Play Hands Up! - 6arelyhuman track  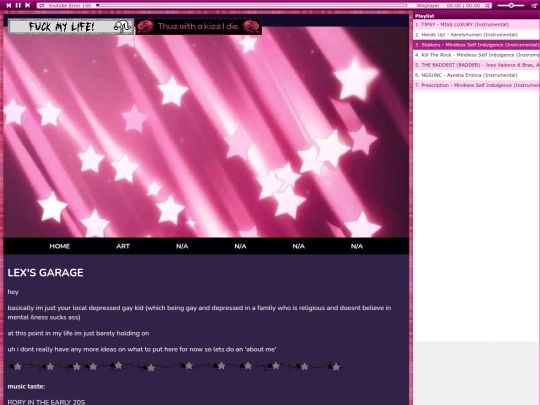(x=476, y=34)
